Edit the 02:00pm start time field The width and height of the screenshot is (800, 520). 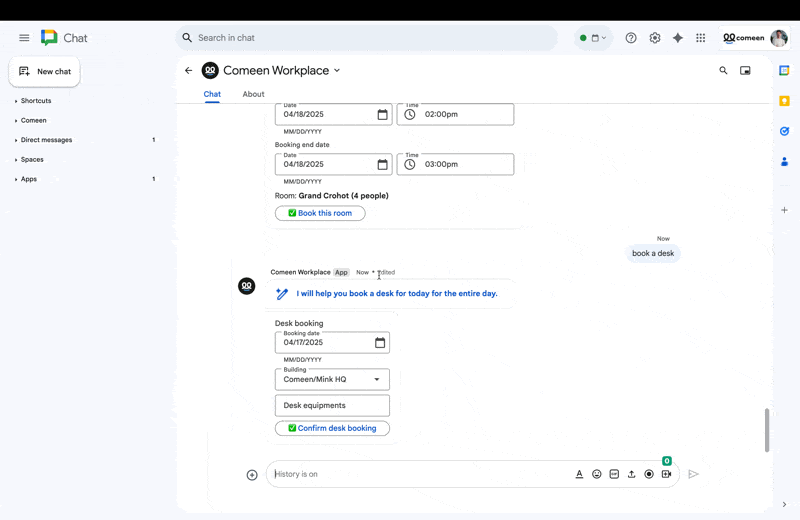tap(455, 114)
